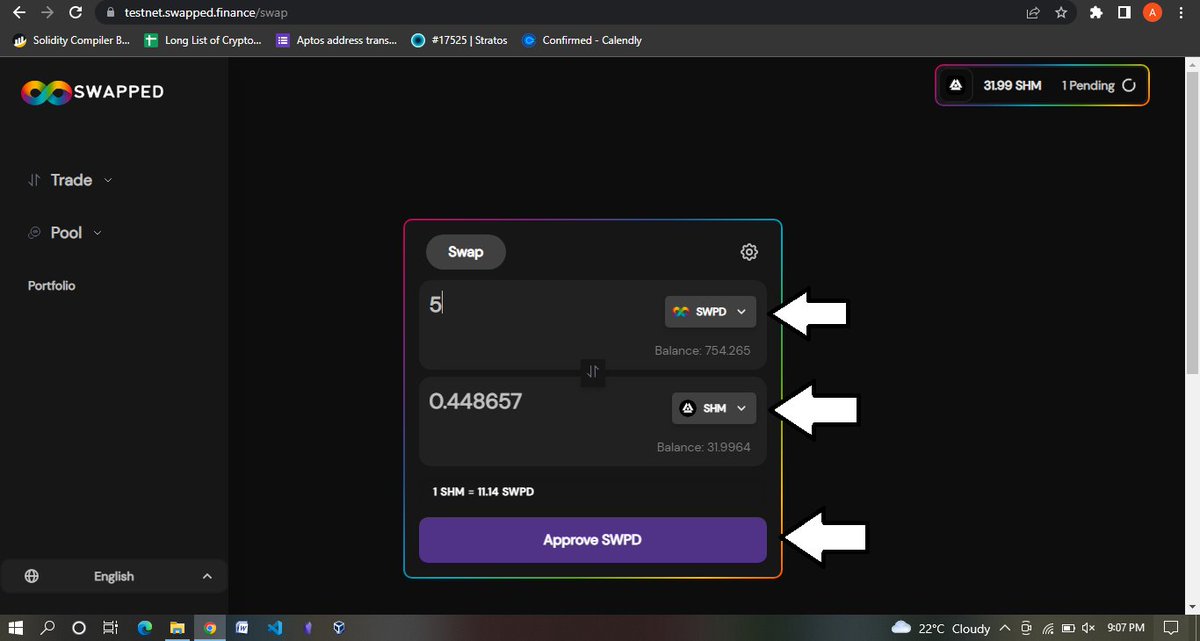The image size is (1200, 641).
Task: Open the SWPD token selector dropdown
Action: pyautogui.click(x=710, y=312)
